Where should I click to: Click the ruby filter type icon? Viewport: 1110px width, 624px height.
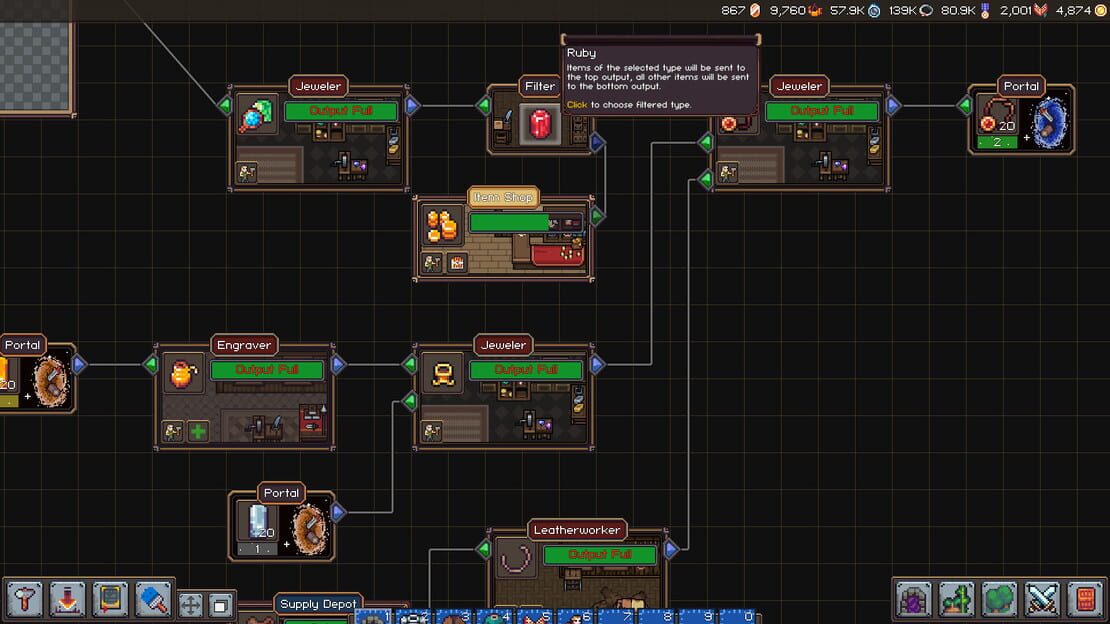(x=540, y=125)
